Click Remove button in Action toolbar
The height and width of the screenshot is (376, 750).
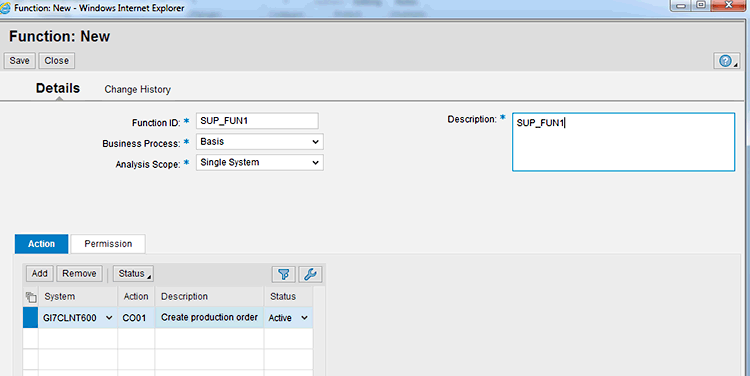[79, 274]
